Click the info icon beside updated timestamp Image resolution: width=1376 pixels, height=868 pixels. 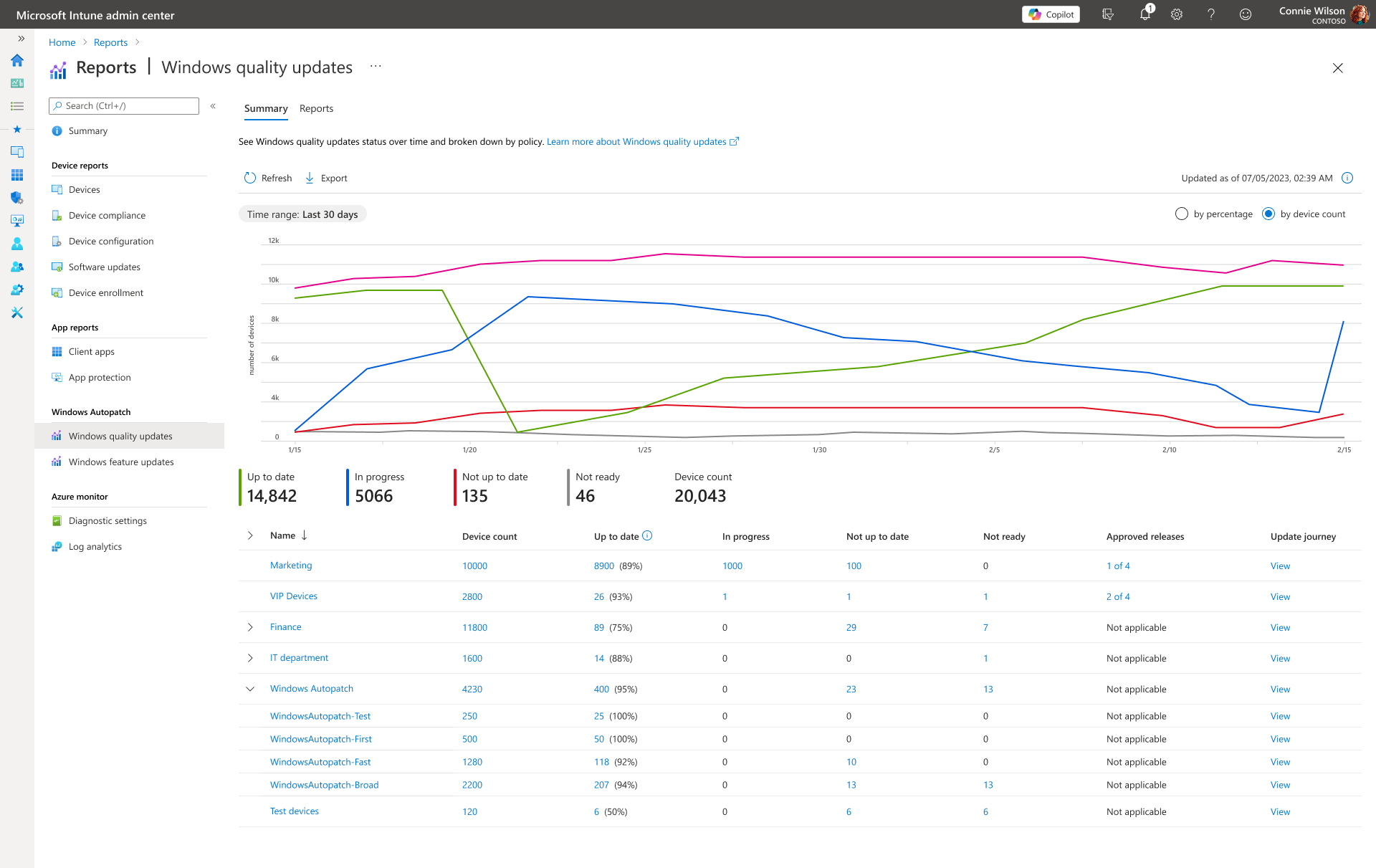[x=1347, y=178]
